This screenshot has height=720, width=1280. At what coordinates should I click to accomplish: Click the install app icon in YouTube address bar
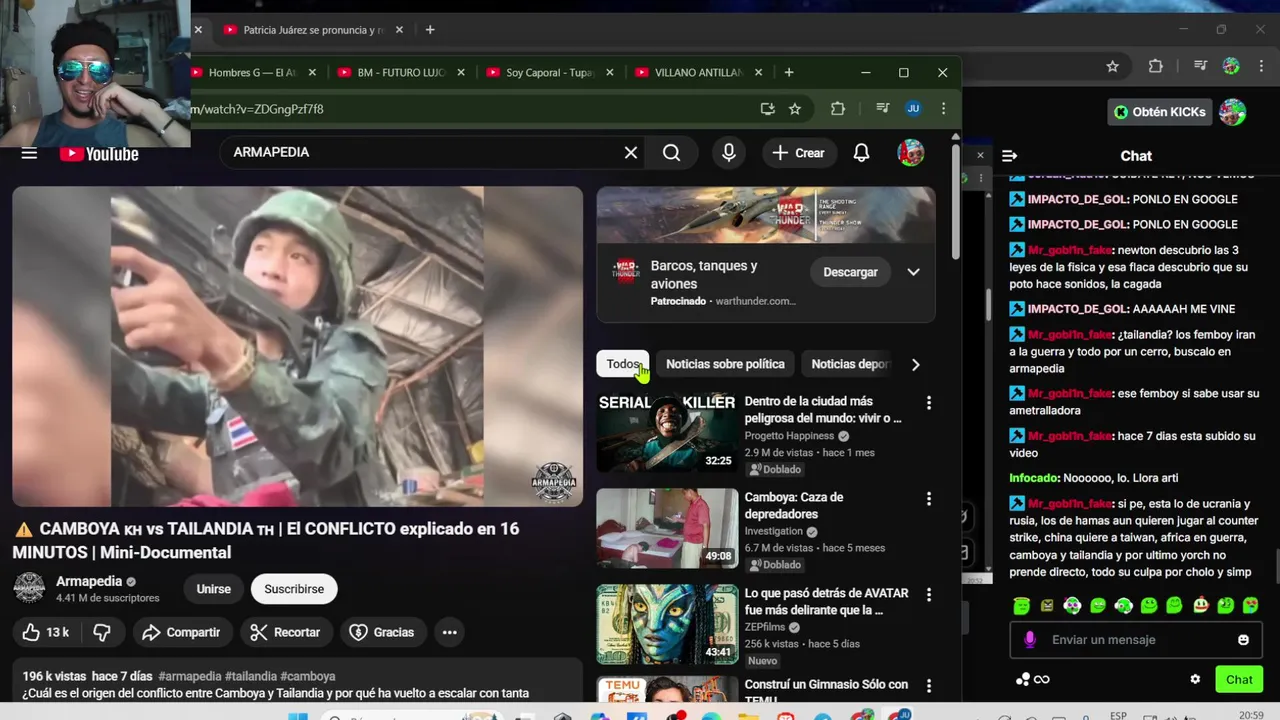pos(767,108)
